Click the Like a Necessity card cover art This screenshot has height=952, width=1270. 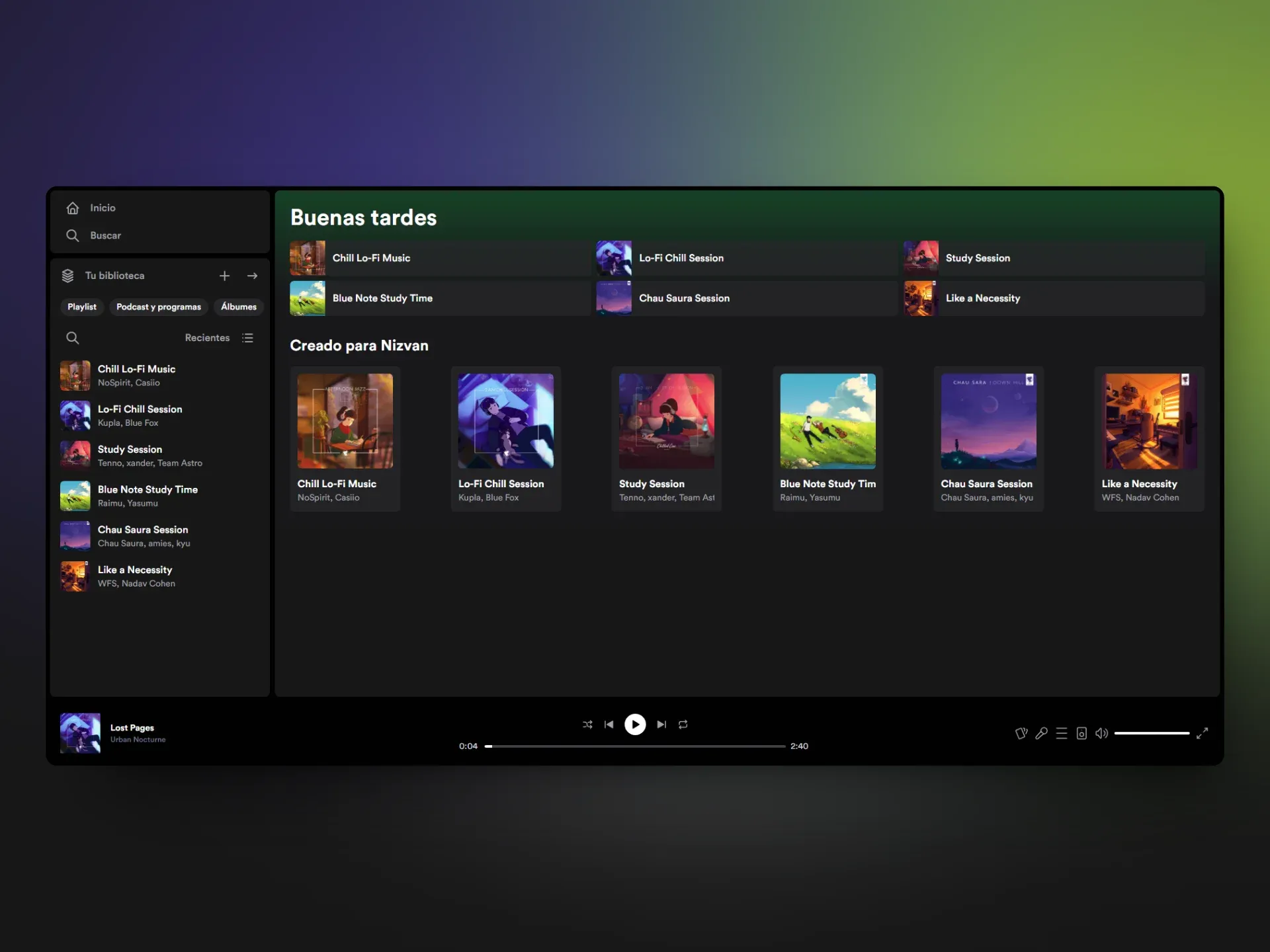pos(1149,421)
